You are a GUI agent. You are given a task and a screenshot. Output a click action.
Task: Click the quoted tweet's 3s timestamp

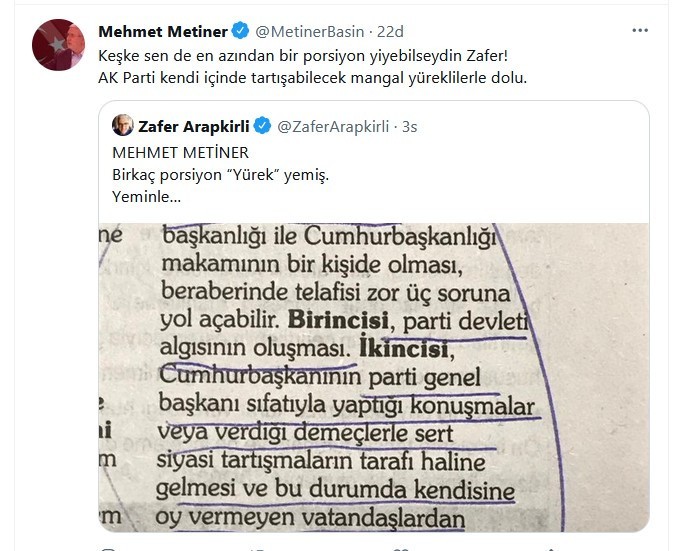[409, 127]
